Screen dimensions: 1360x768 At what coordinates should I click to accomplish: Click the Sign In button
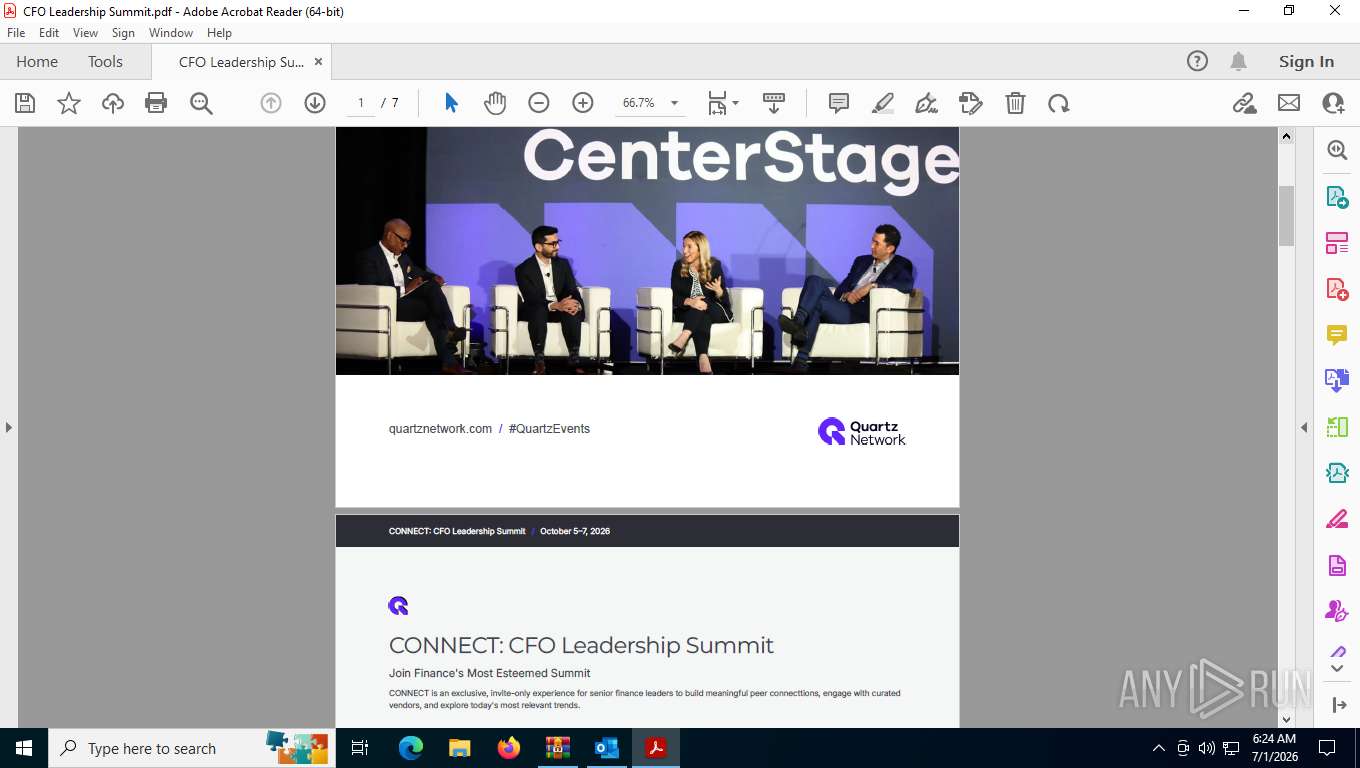coord(1306,62)
